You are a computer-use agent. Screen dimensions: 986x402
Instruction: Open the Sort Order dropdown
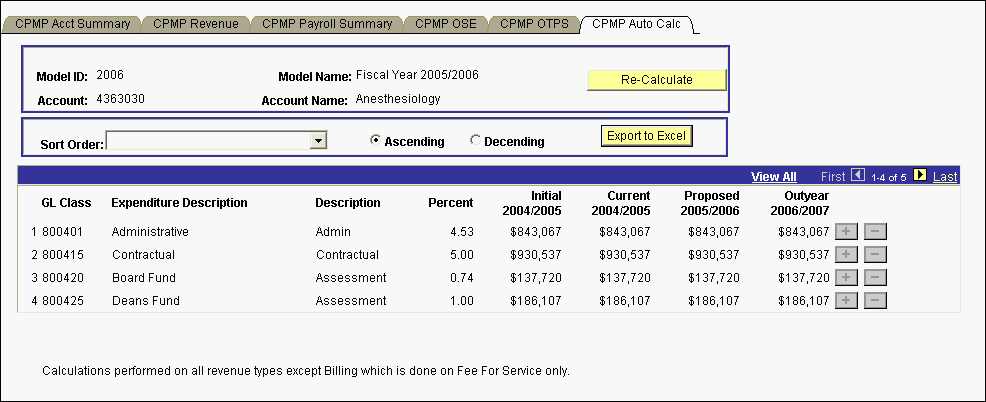[x=318, y=141]
